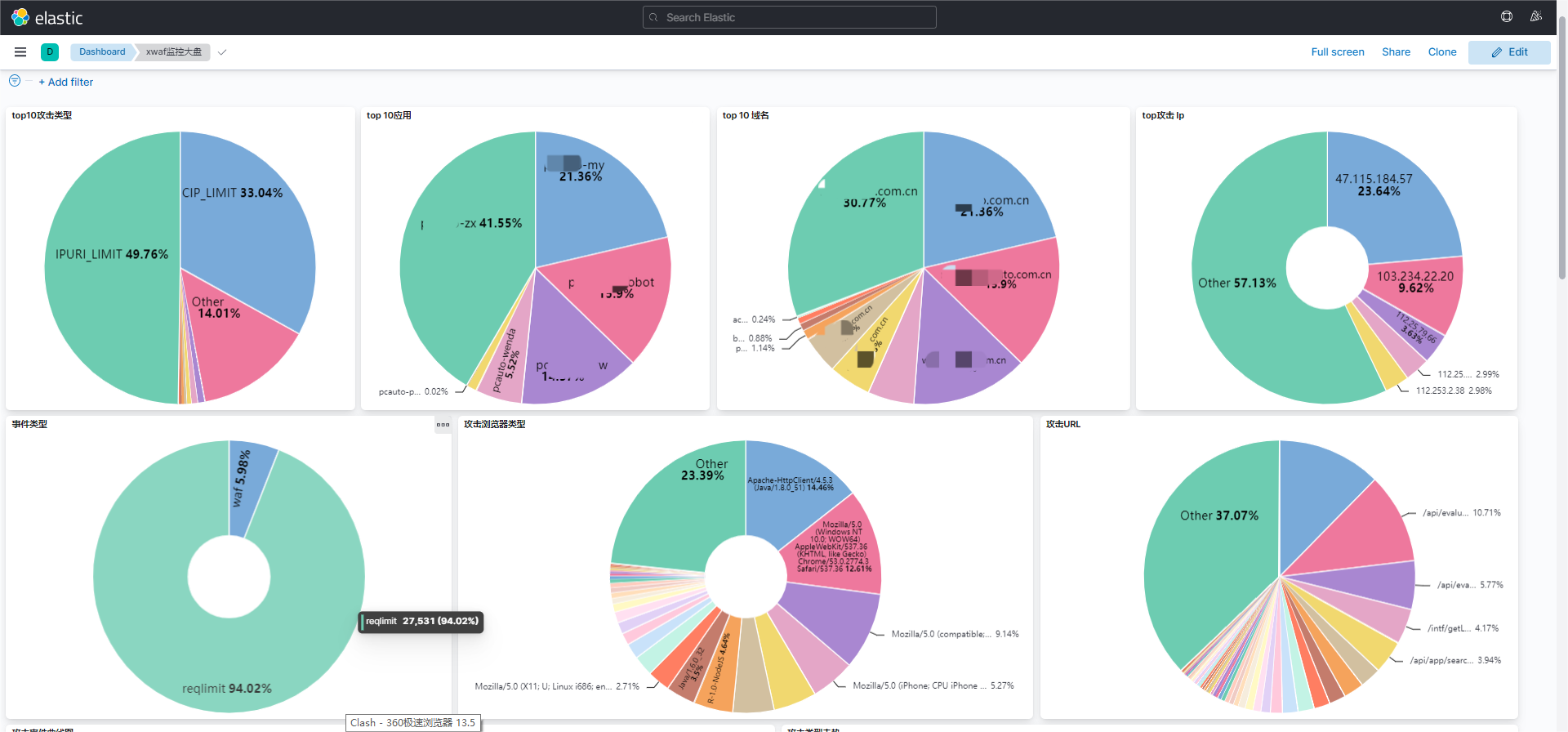The image size is (1568, 732).
Task: Click the top 10应用 panel title
Action: [x=389, y=115]
